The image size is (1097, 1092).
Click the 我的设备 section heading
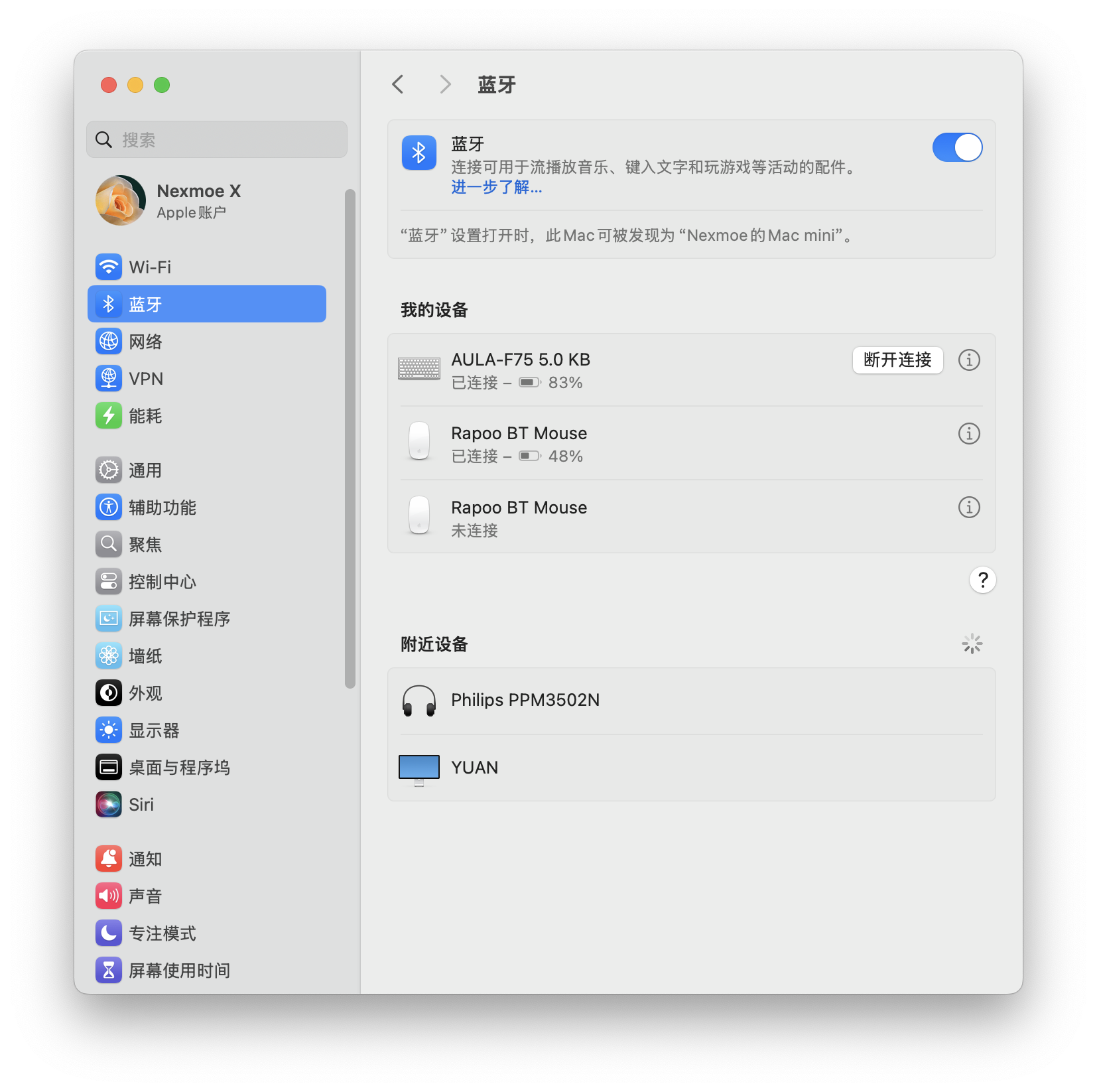pos(434,310)
